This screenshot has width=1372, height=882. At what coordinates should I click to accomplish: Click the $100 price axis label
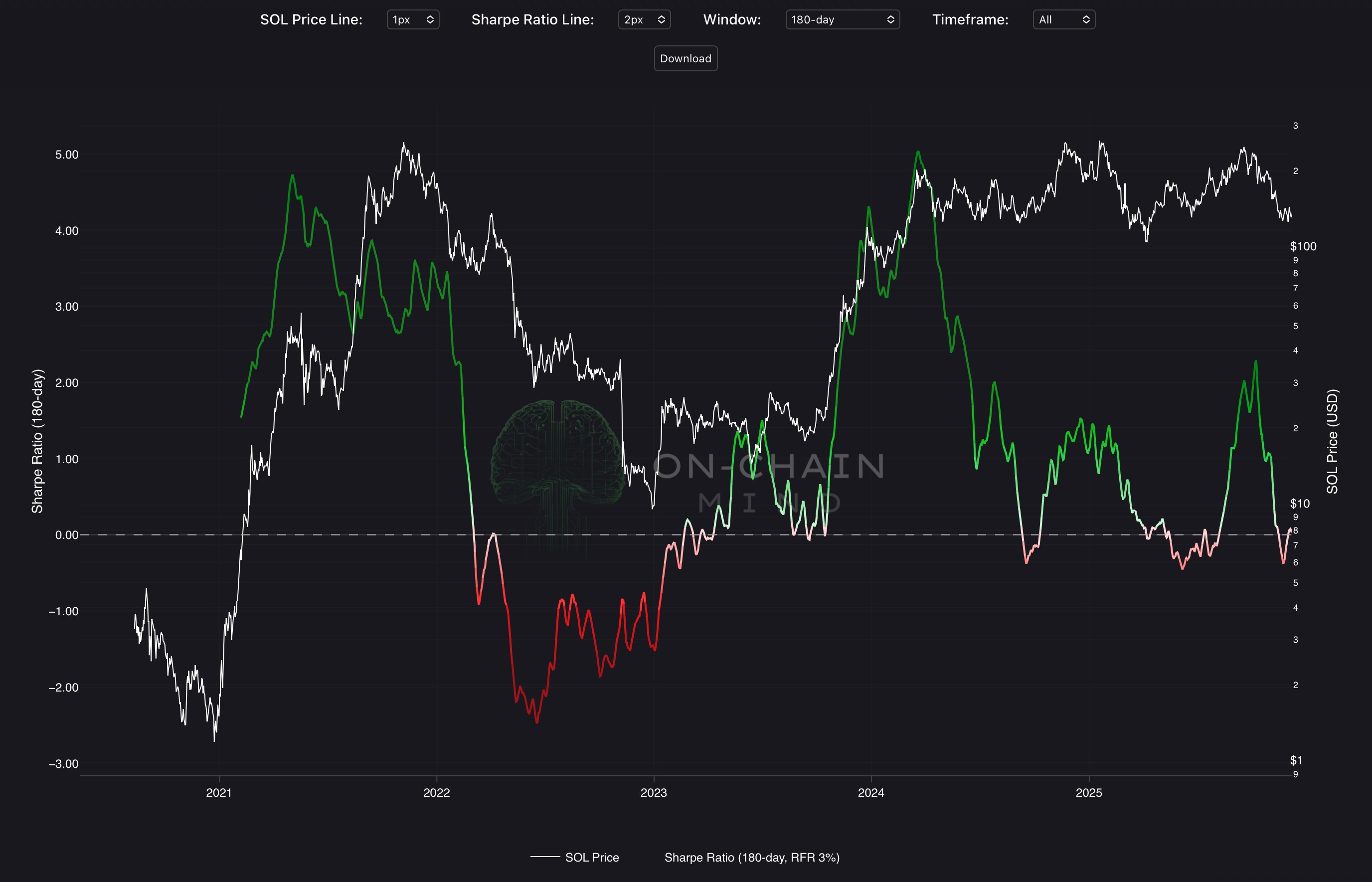(x=1303, y=246)
